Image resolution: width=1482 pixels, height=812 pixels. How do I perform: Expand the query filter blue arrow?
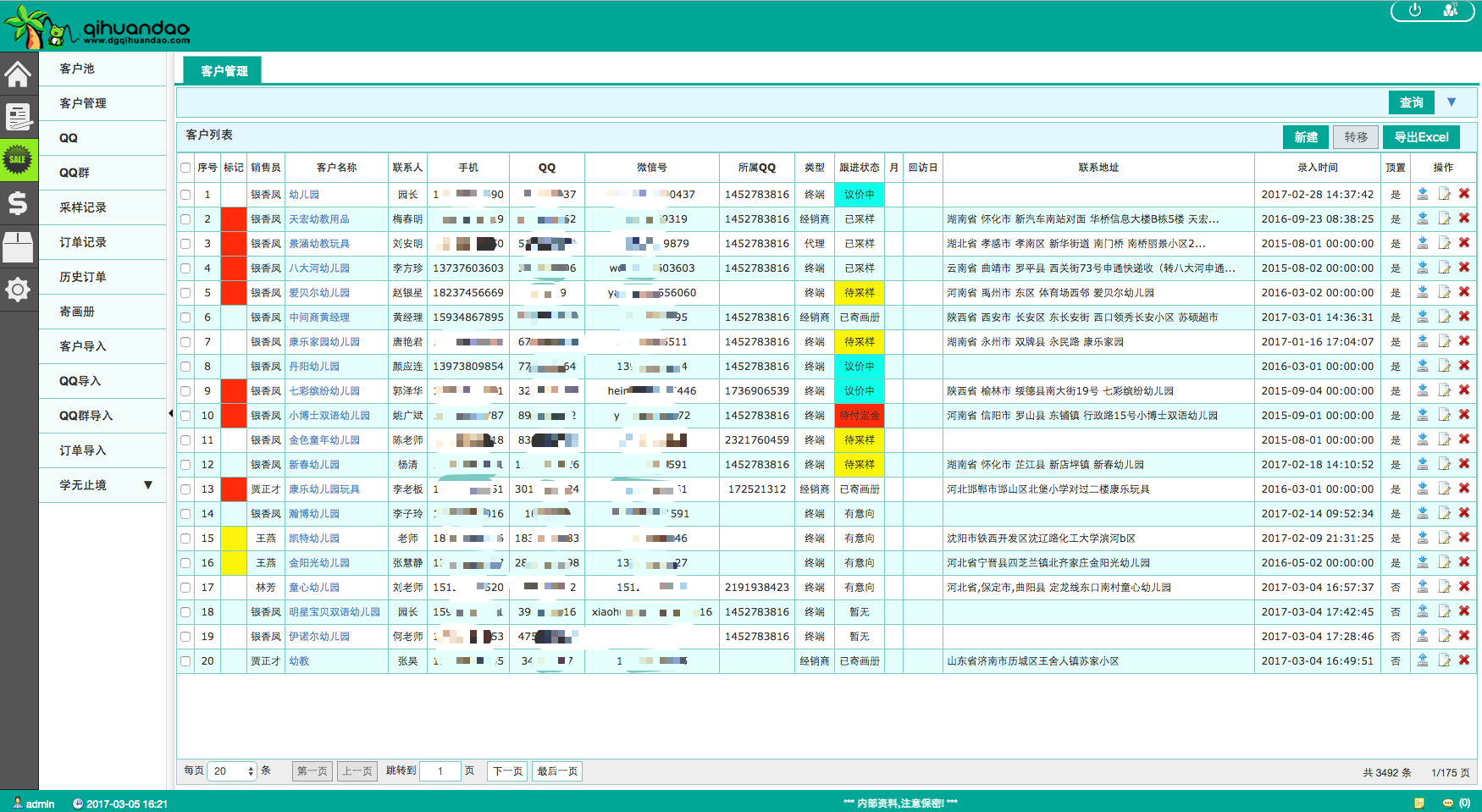click(1452, 102)
